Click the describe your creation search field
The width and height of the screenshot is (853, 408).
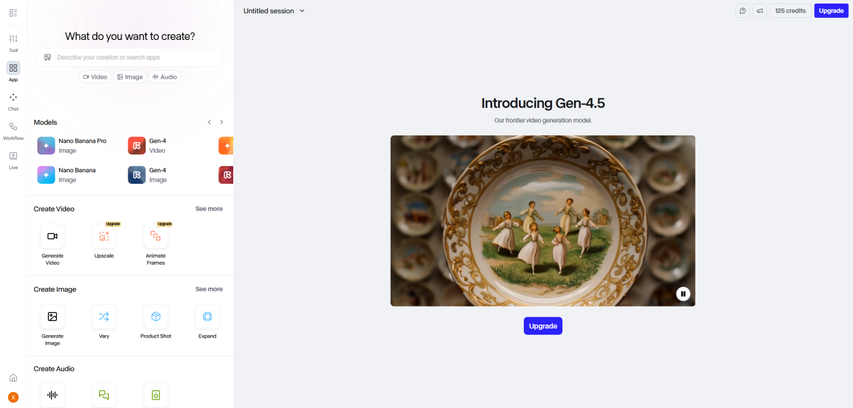point(130,57)
